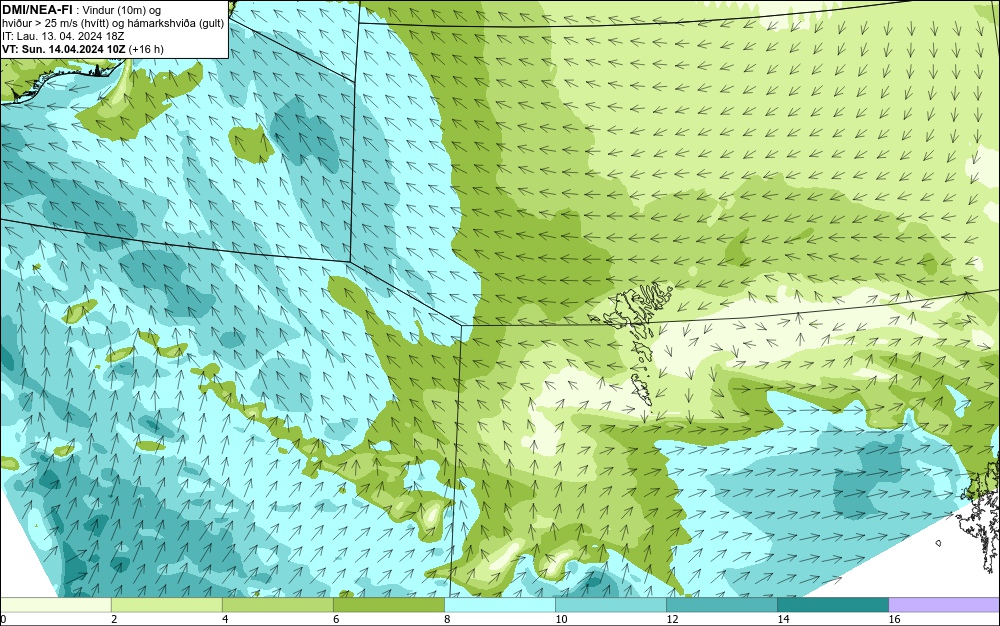Click the legend scale label '4'
Image resolution: width=1000 pixels, height=626 pixels.
point(225,619)
